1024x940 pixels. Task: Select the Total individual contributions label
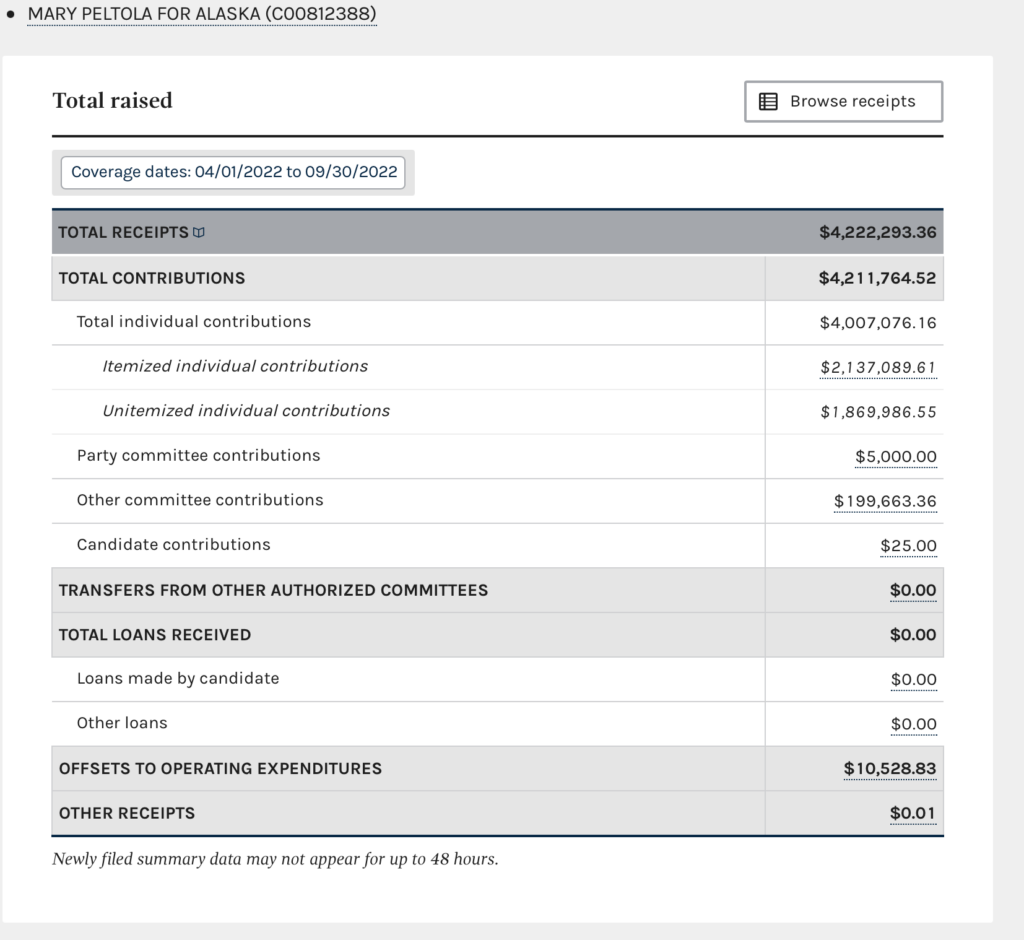[194, 321]
